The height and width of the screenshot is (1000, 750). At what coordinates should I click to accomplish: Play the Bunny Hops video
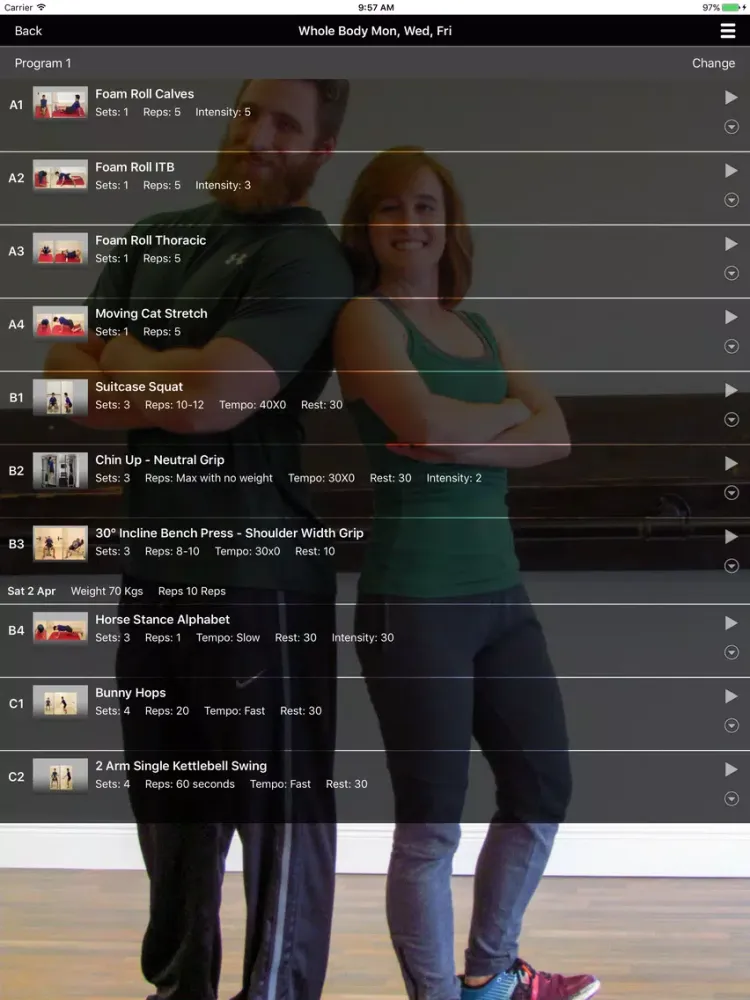click(x=731, y=696)
